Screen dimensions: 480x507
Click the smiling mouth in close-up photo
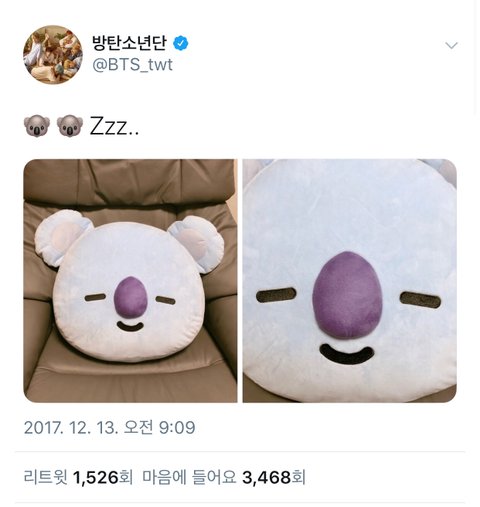pyautogui.click(x=347, y=355)
